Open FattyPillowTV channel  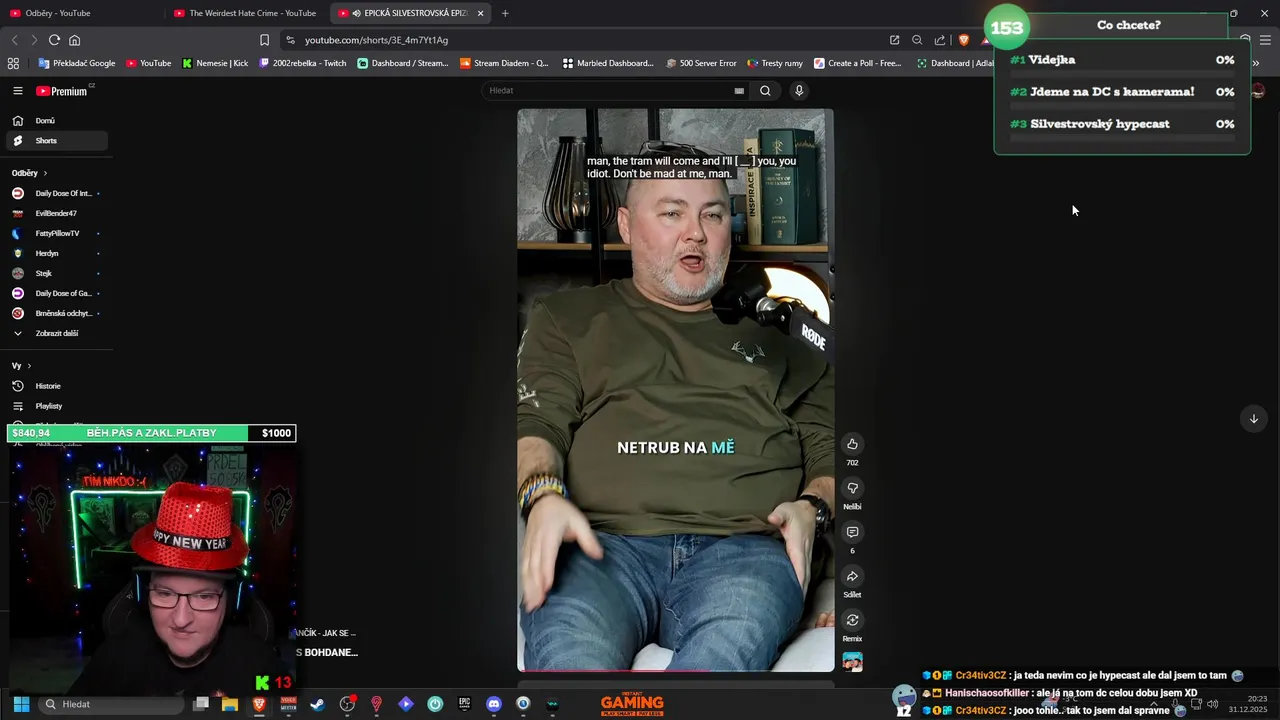[x=57, y=233]
